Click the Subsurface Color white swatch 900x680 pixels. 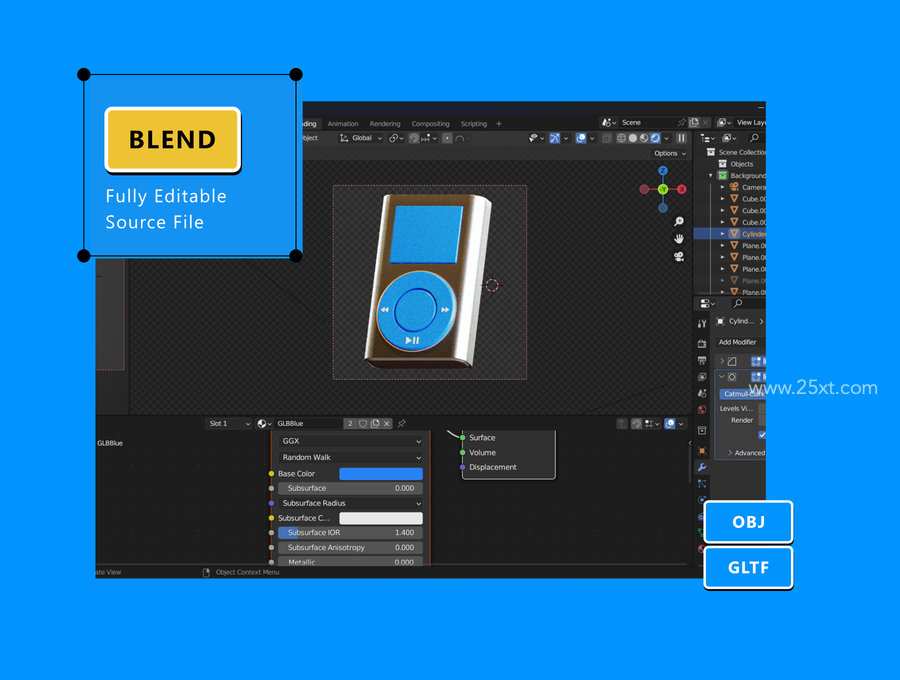[381, 518]
